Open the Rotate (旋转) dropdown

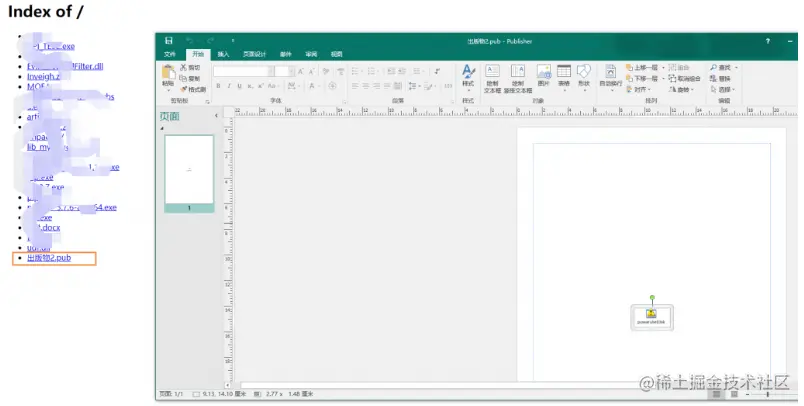click(x=681, y=89)
